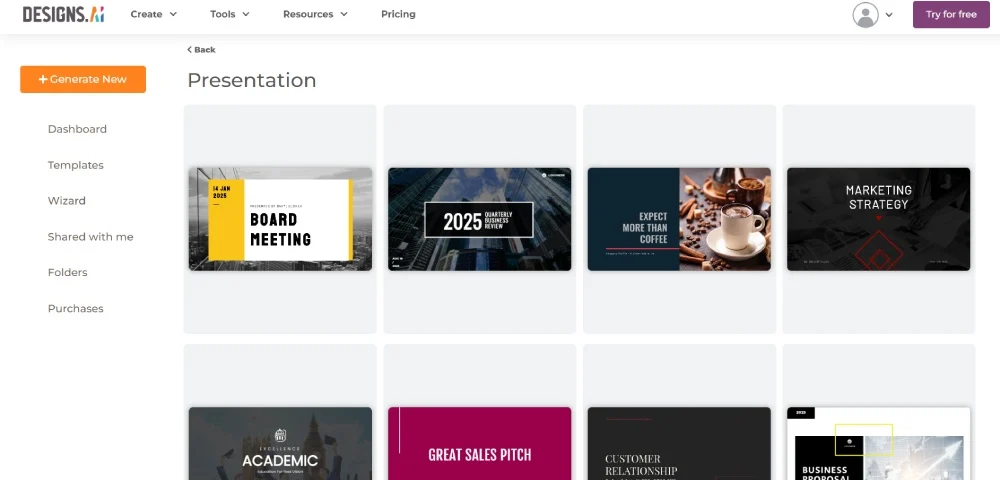Select Templates in the sidebar
The width and height of the screenshot is (1000, 480).
tap(75, 165)
